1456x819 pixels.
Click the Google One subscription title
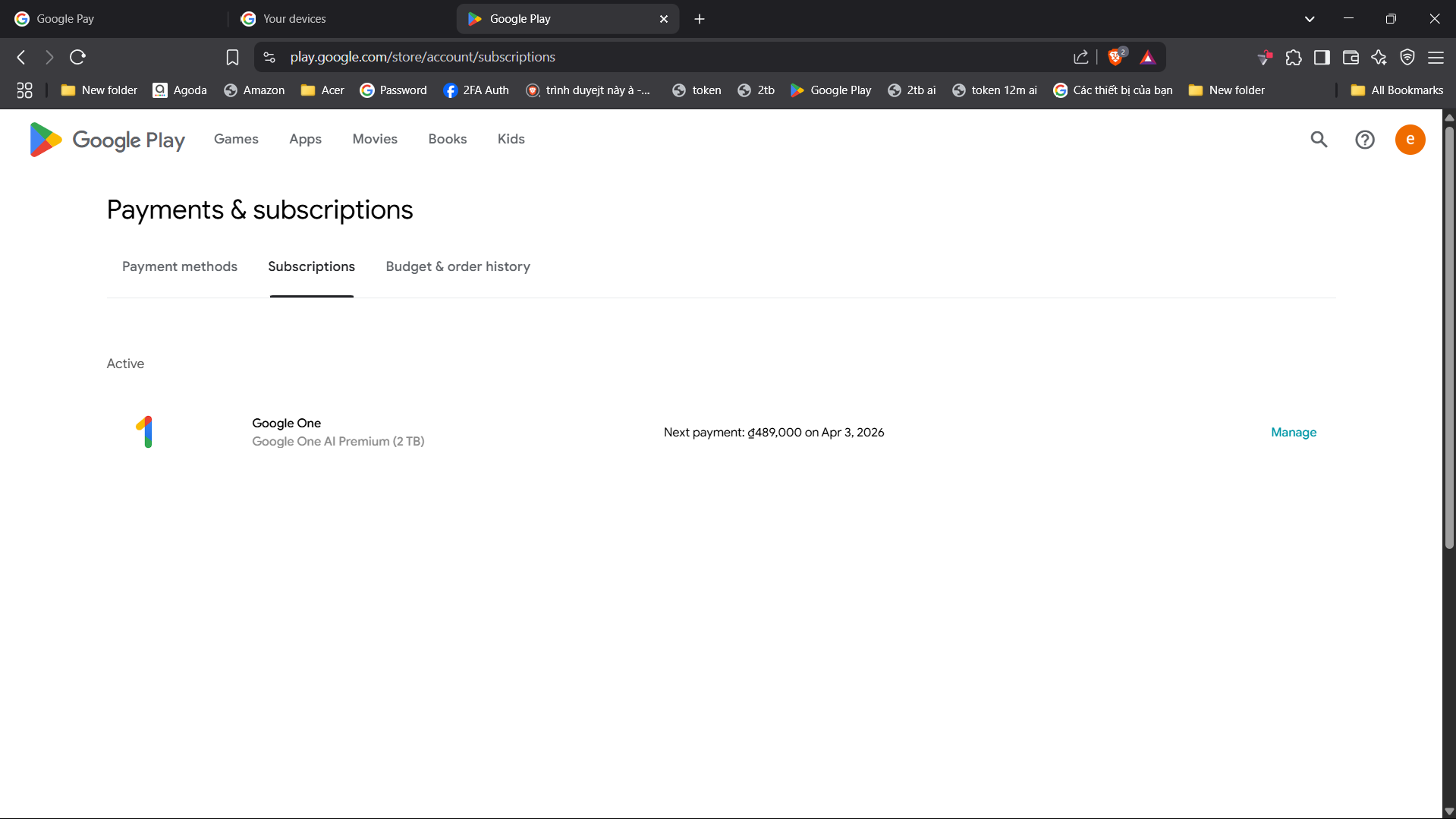tap(286, 423)
